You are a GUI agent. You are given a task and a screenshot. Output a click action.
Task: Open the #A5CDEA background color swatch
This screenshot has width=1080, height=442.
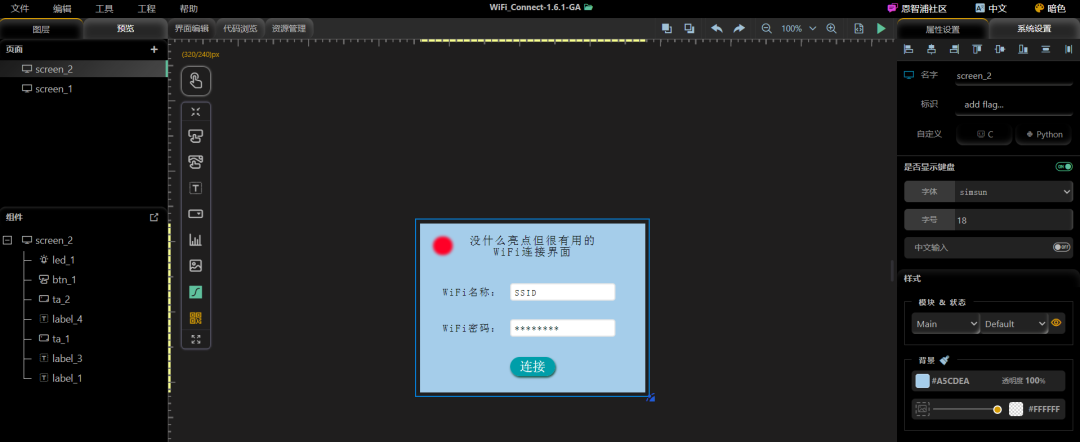(x=922, y=381)
